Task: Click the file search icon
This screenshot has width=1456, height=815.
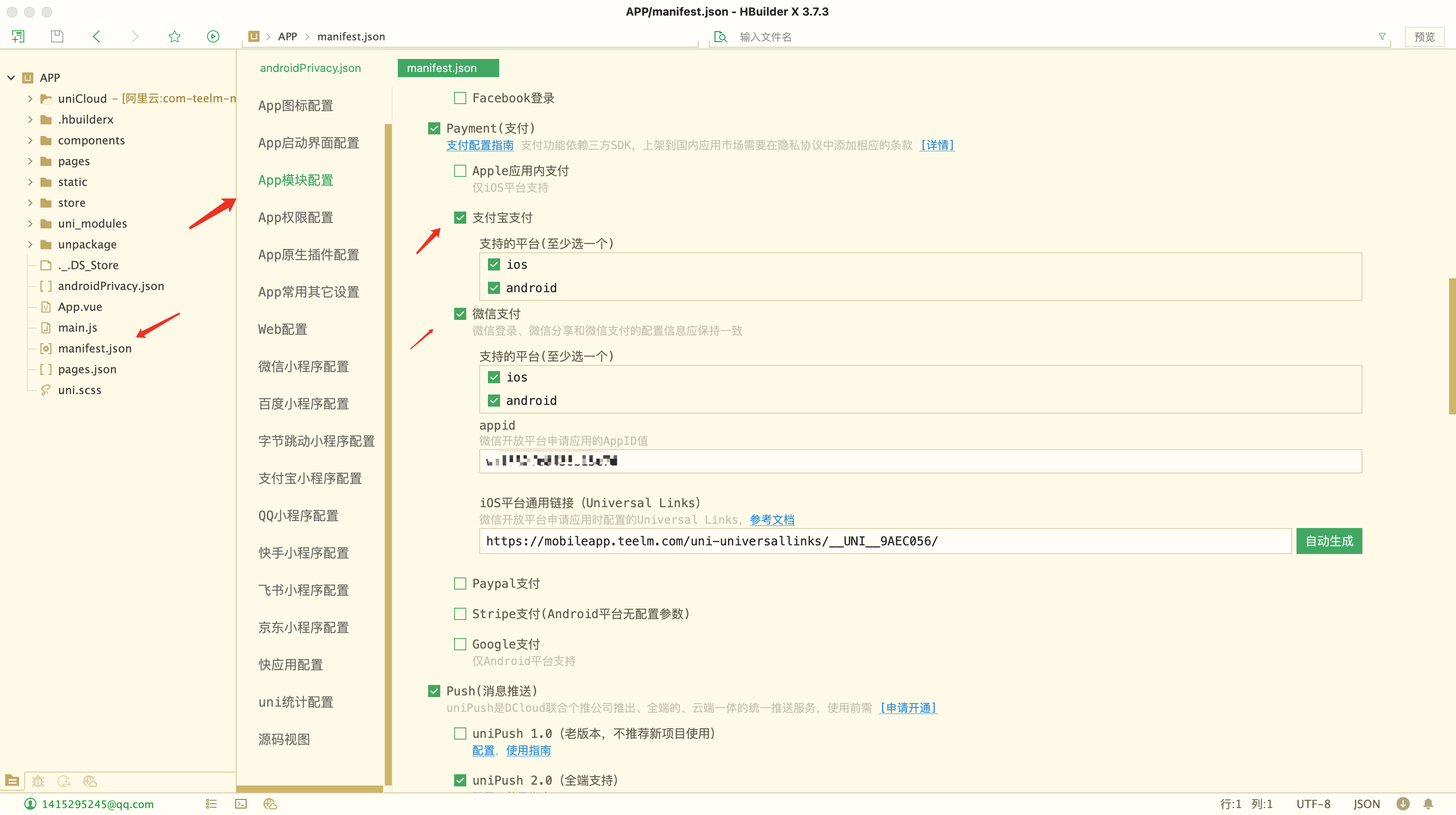Action: pos(720,37)
